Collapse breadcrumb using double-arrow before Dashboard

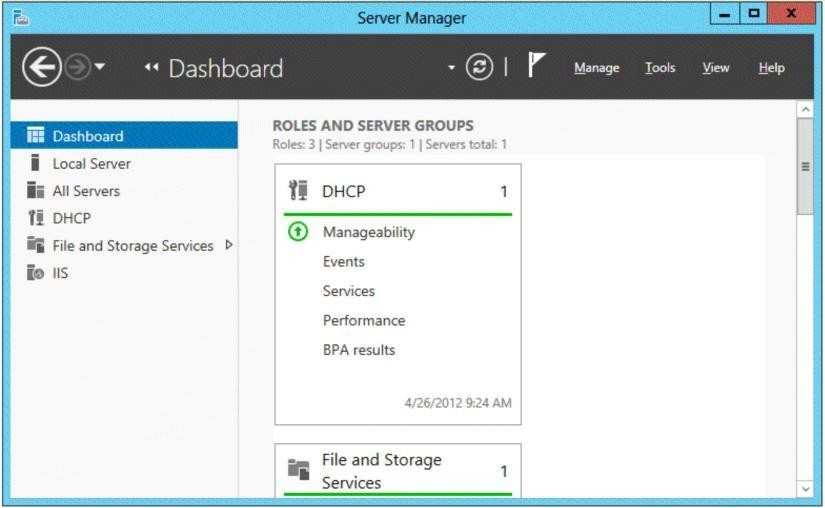(x=152, y=67)
